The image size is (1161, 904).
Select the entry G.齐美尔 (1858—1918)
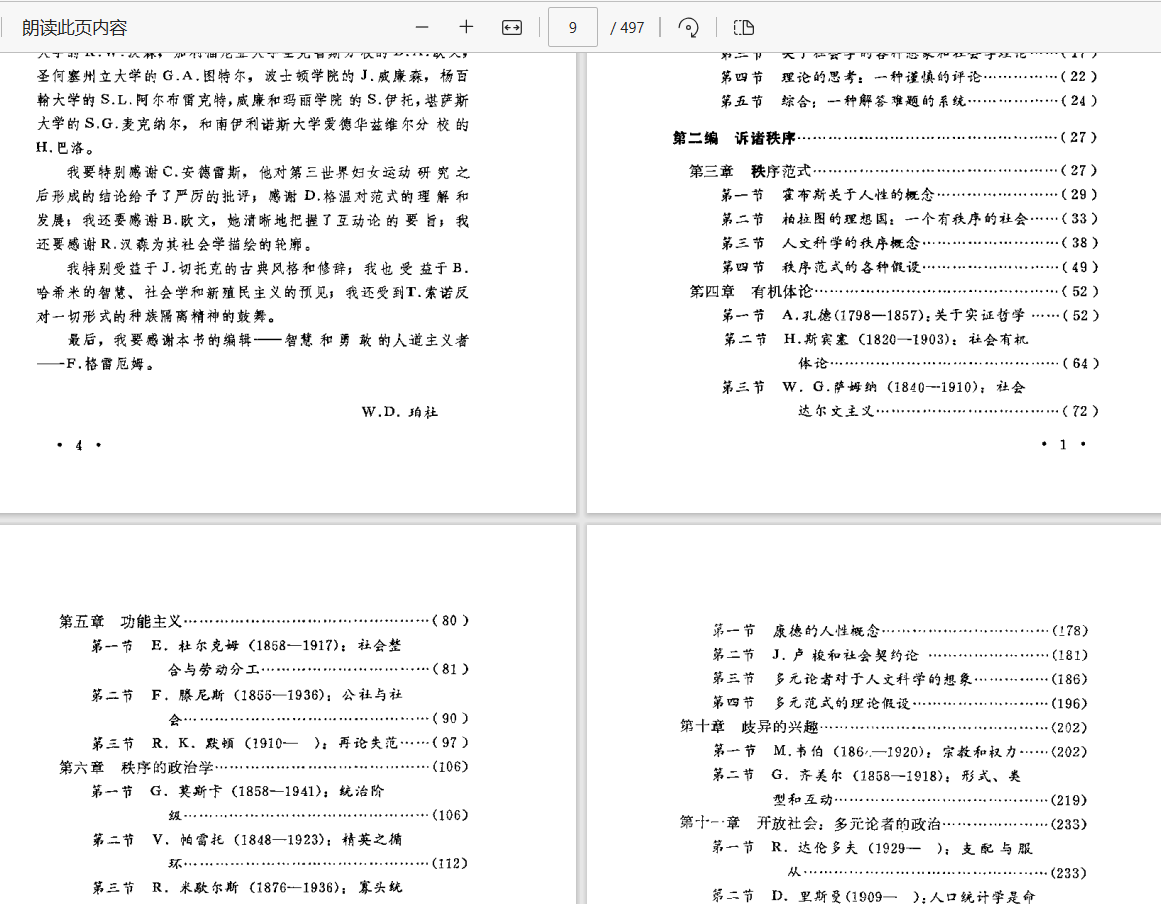coord(900,787)
